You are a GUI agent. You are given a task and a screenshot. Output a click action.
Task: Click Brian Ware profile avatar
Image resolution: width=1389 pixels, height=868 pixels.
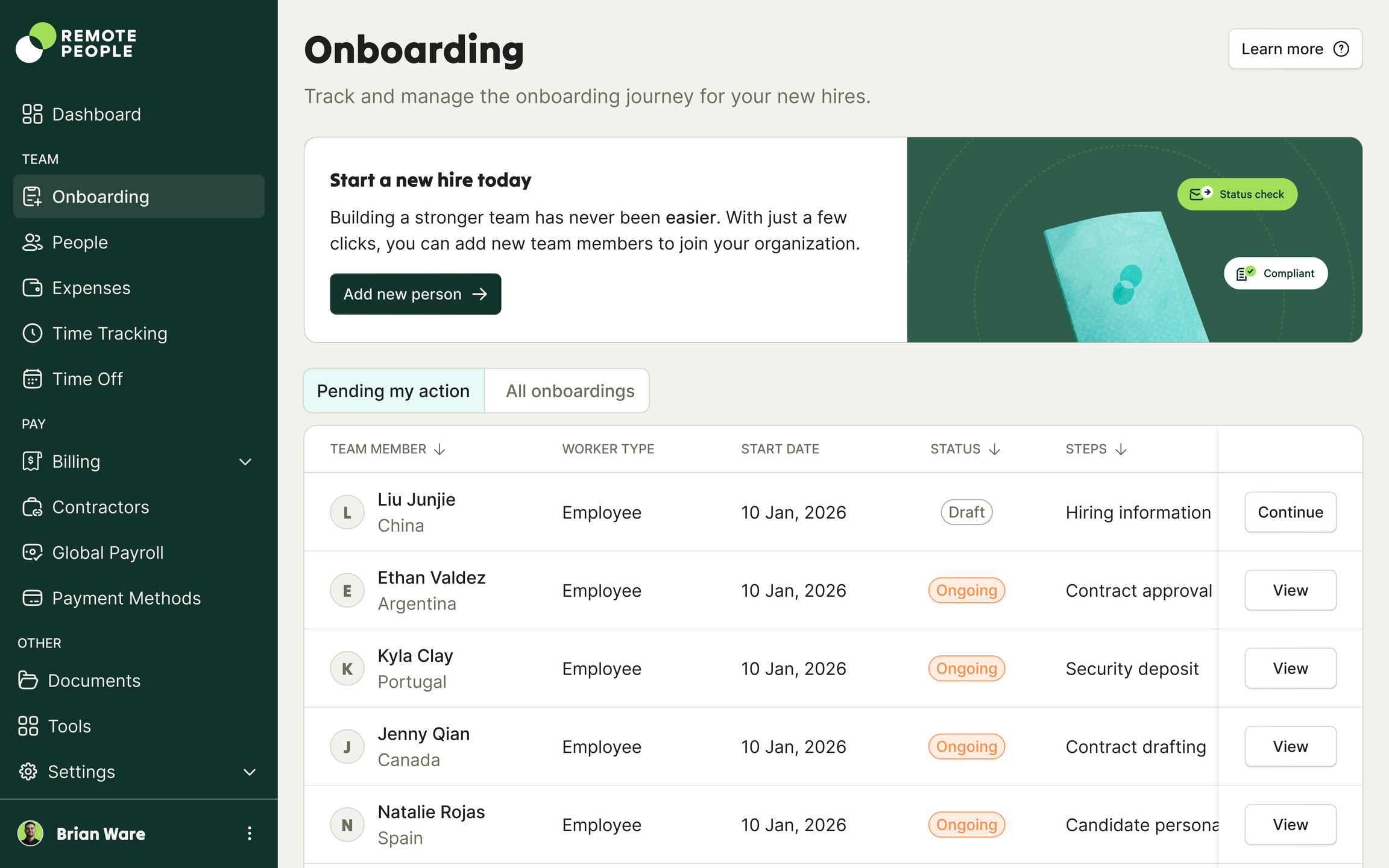click(30, 834)
